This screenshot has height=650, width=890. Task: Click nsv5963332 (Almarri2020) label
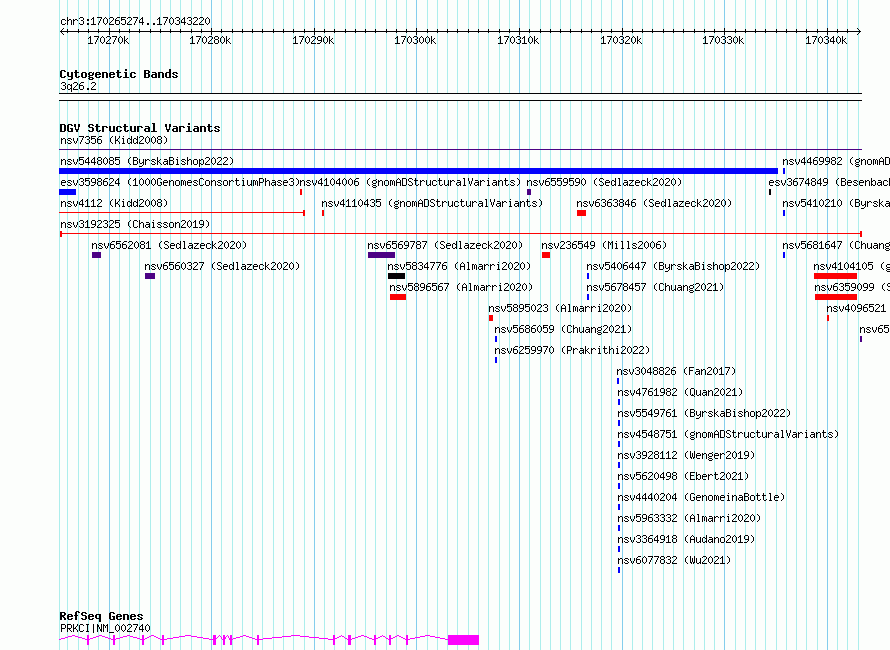(689, 518)
